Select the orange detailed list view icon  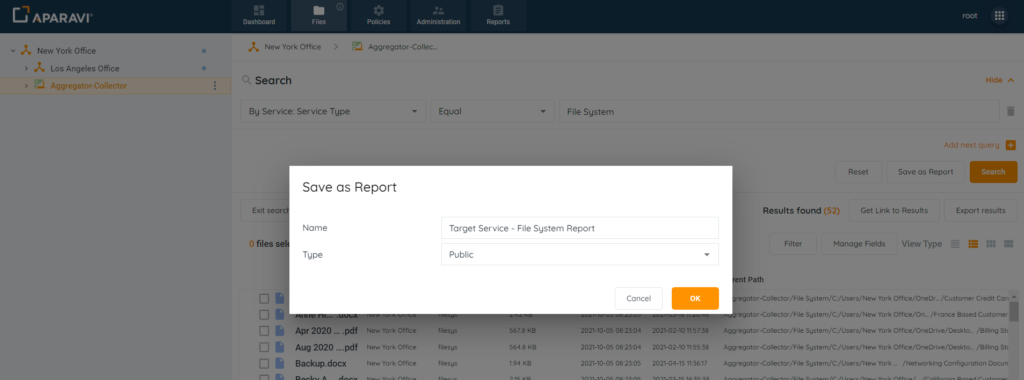tap(973, 244)
